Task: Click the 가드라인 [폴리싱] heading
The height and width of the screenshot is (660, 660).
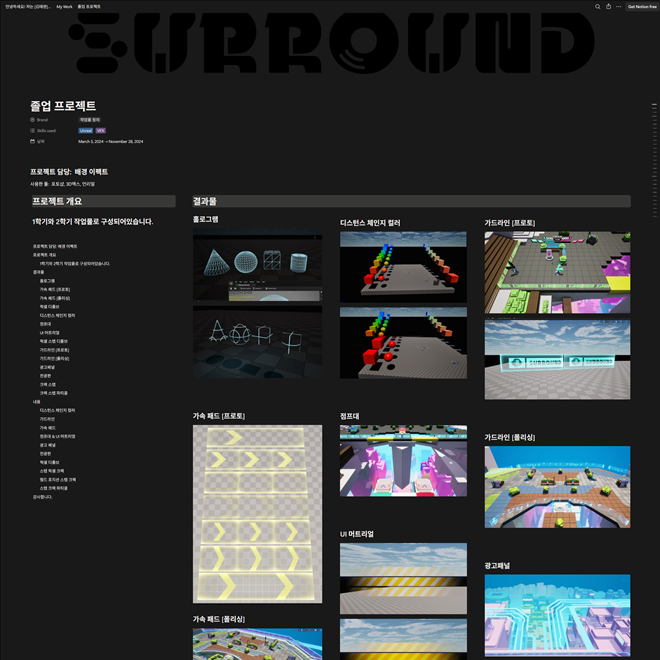Action: tap(510, 437)
